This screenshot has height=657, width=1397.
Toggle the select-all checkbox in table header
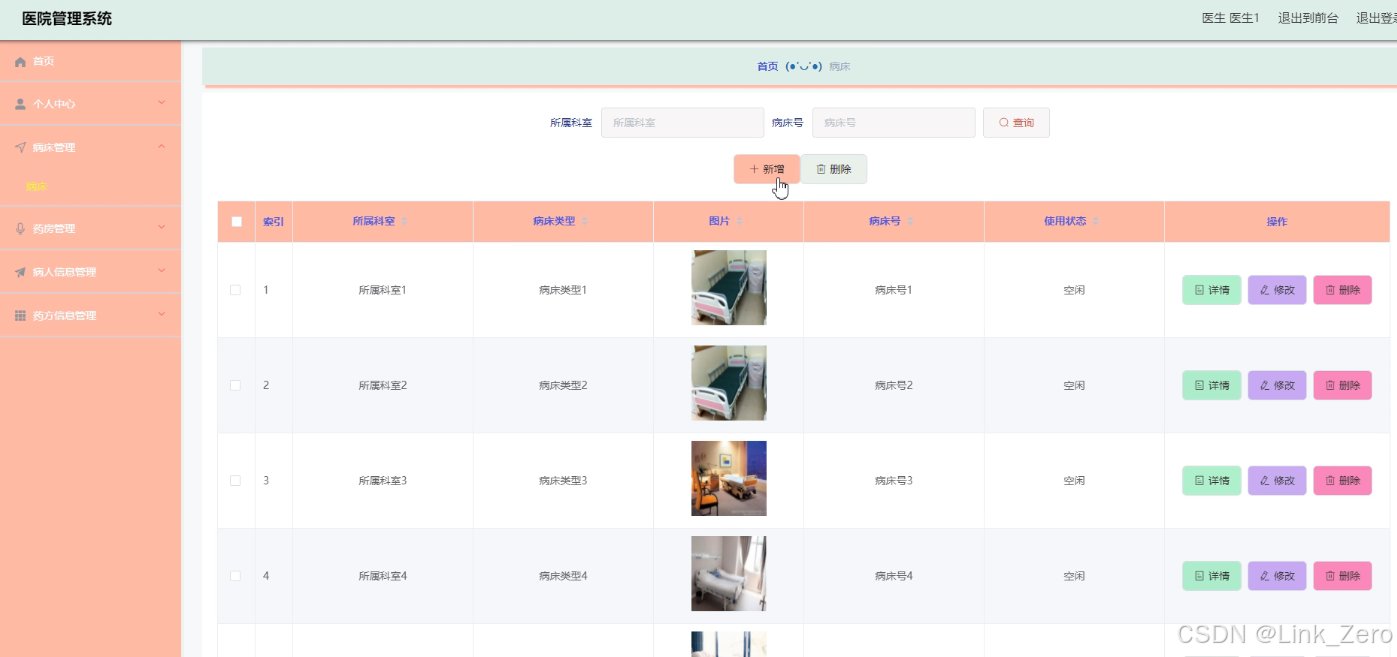(x=235, y=221)
